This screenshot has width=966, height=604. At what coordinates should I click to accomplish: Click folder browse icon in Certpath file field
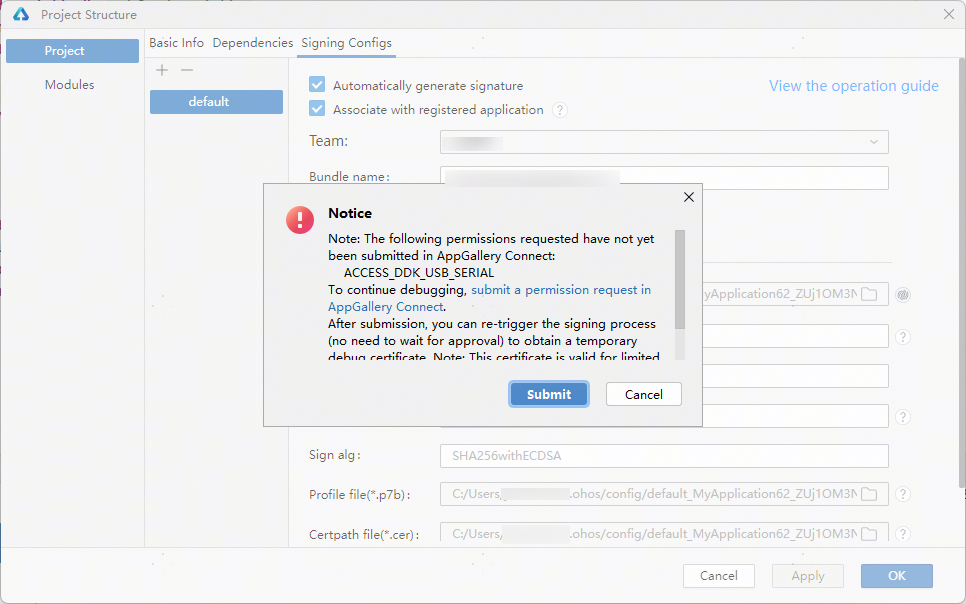[869, 534]
